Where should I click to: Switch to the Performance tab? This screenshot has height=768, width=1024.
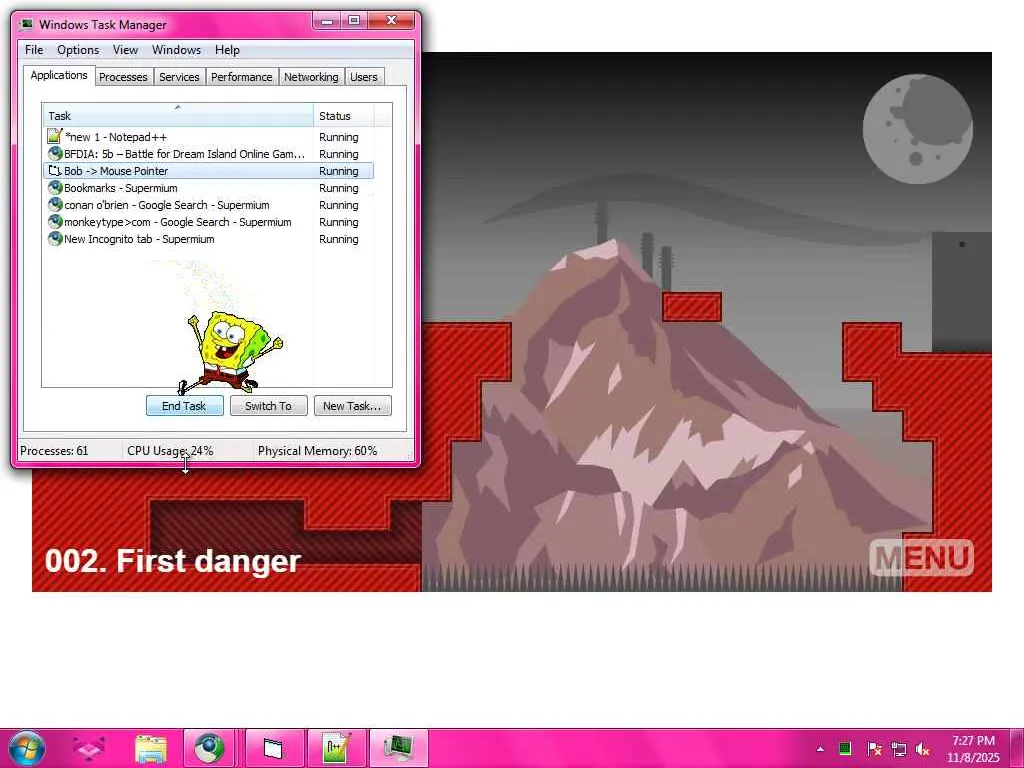tap(241, 77)
